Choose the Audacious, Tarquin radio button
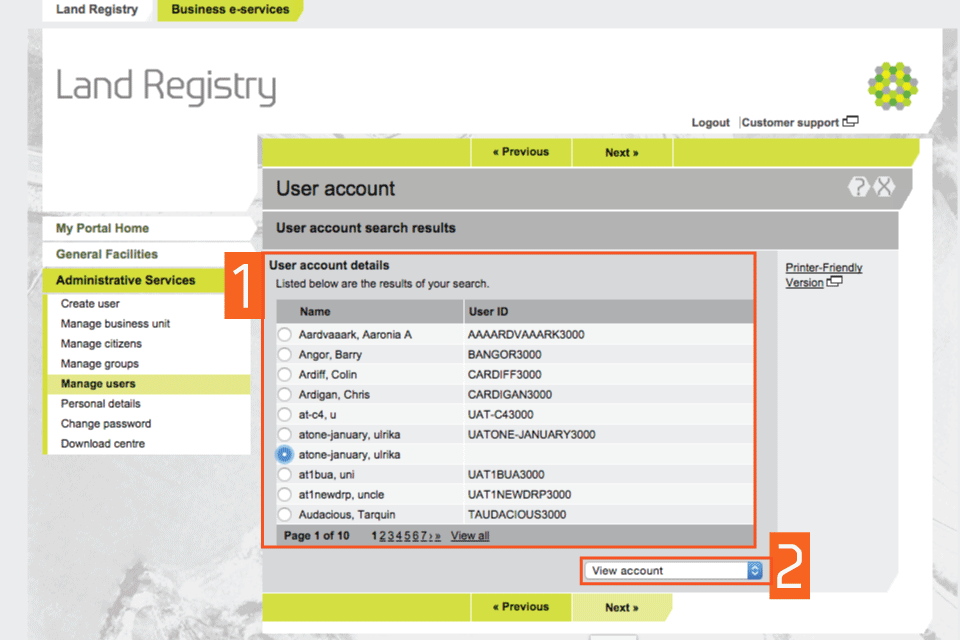Viewport: 960px width, 640px height. click(284, 515)
